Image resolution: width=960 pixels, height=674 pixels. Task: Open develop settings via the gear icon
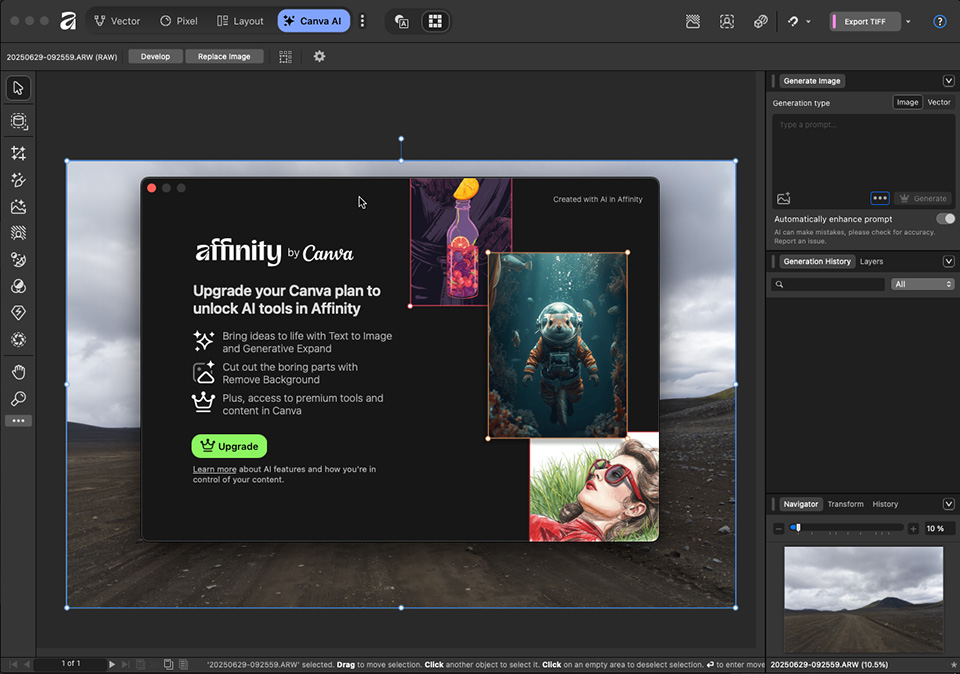(x=319, y=56)
